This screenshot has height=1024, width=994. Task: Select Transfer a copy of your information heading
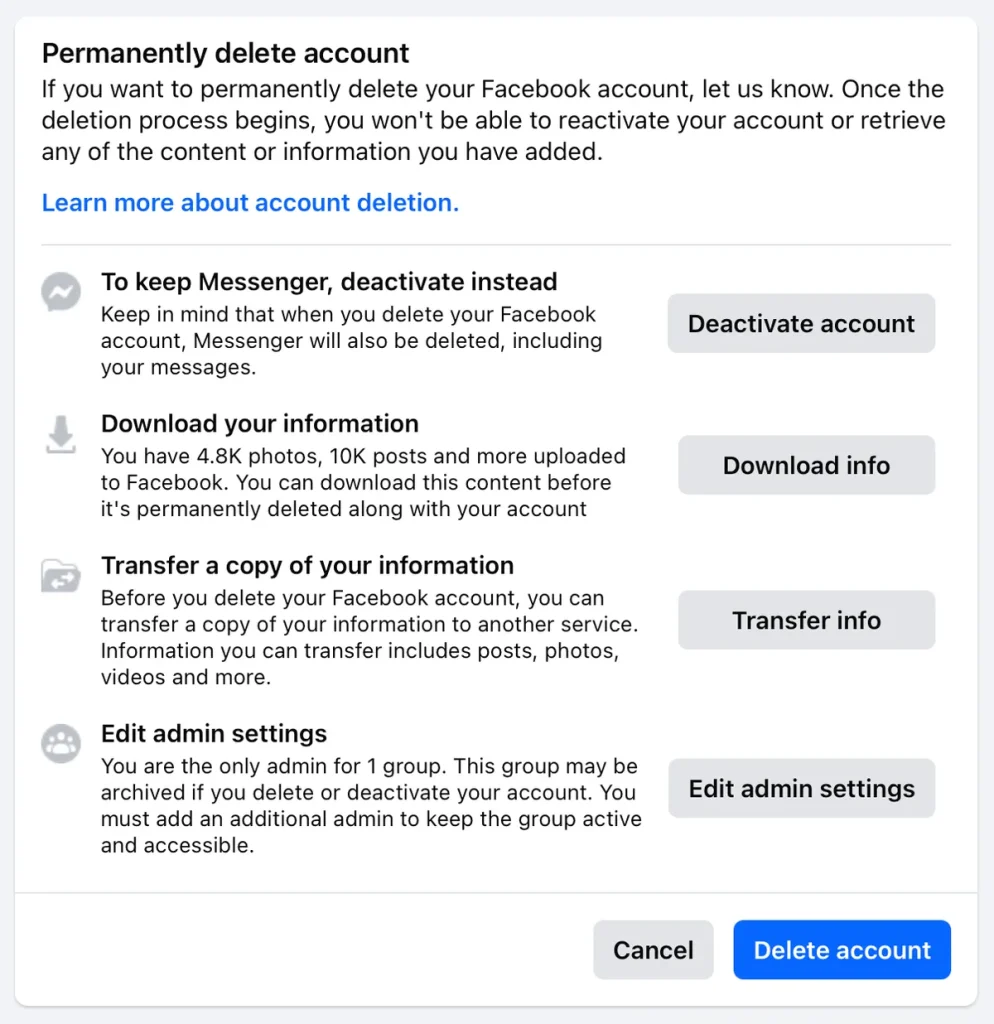(x=307, y=566)
